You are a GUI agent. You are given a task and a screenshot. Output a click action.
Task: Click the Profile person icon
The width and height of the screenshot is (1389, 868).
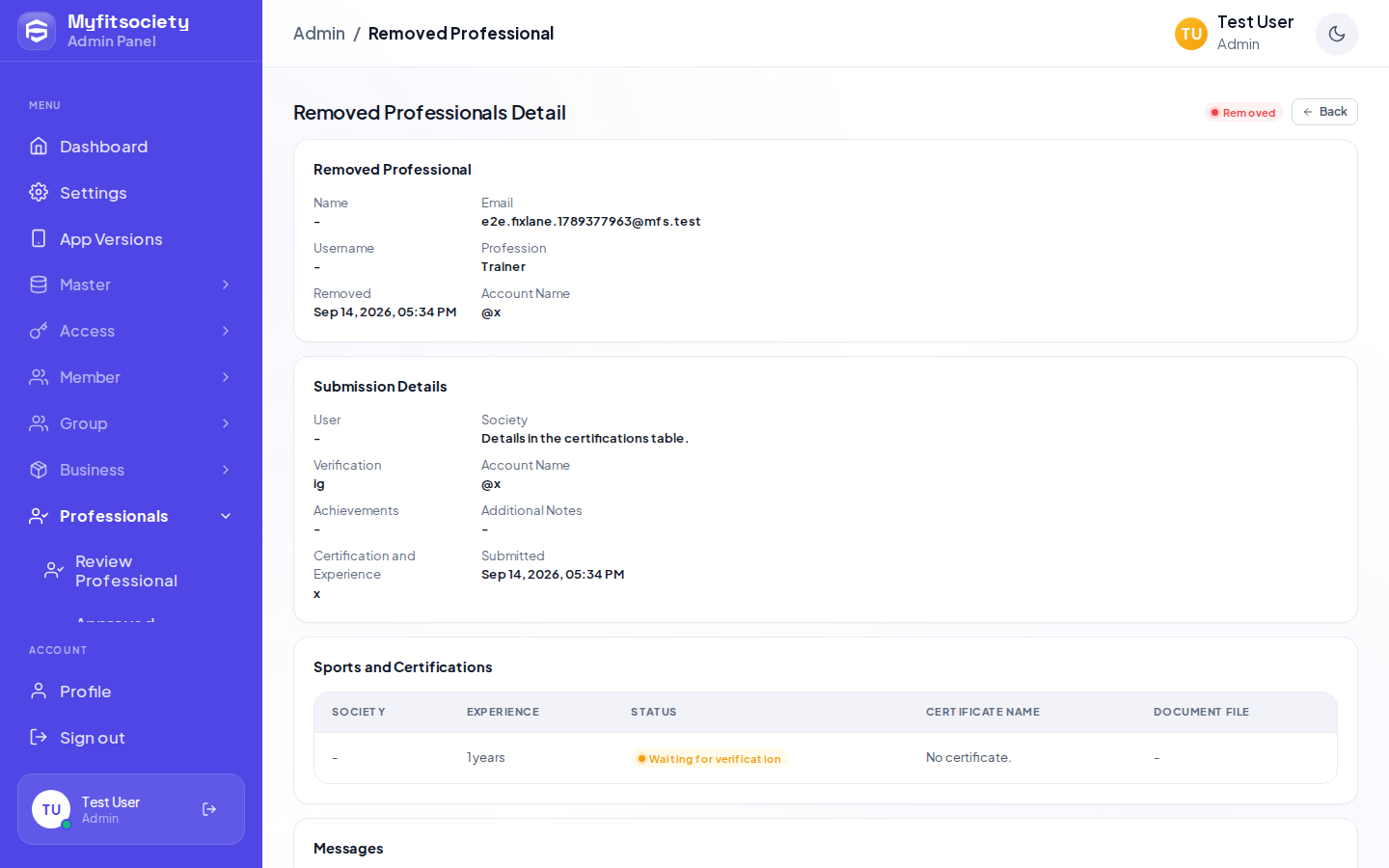click(x=39, y=691)
